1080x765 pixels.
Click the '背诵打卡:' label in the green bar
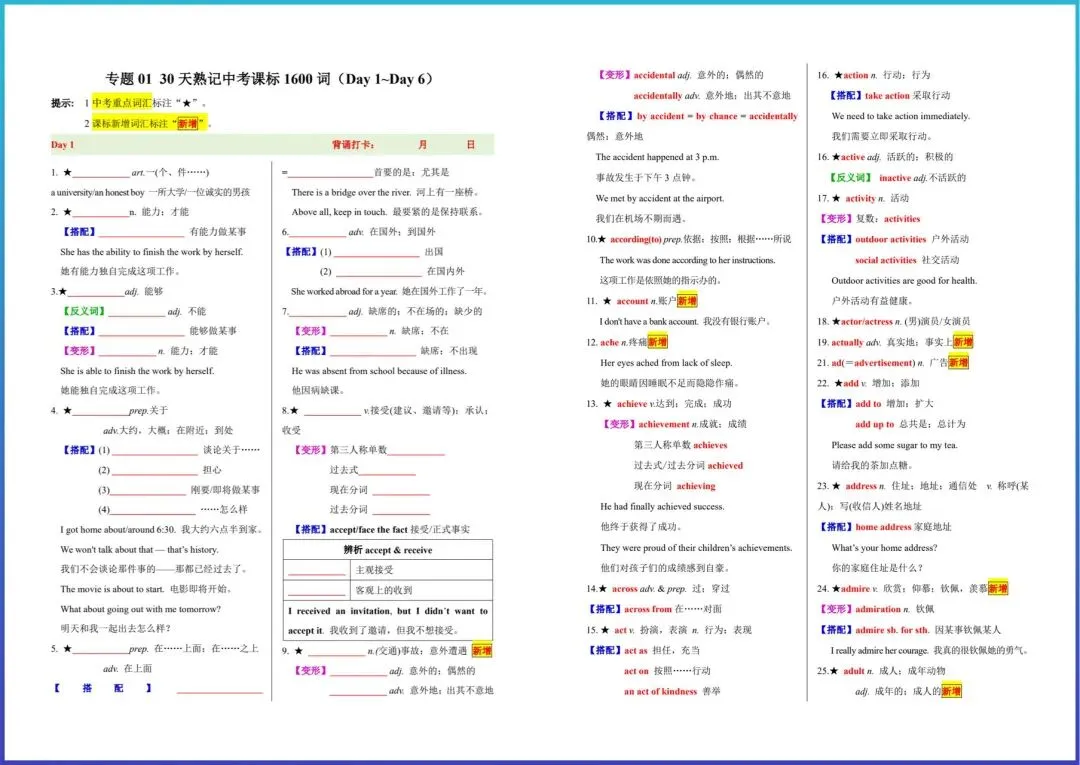click(353, 145)
